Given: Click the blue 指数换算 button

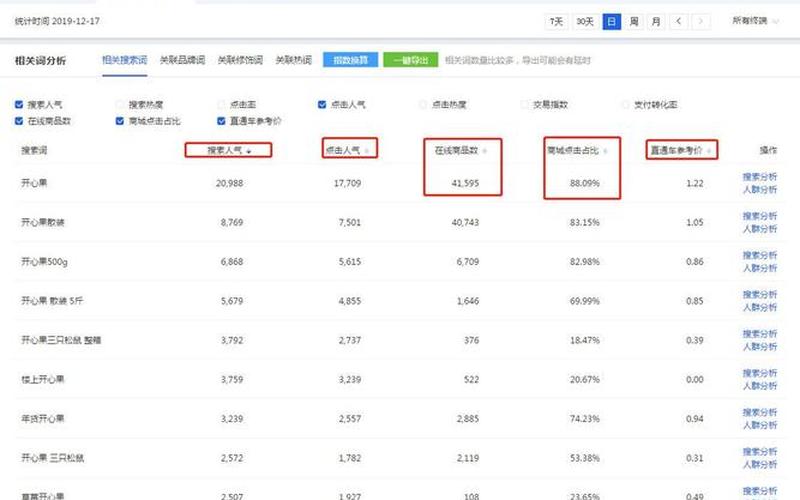Looking at the screenshot, I should (351, 60).
